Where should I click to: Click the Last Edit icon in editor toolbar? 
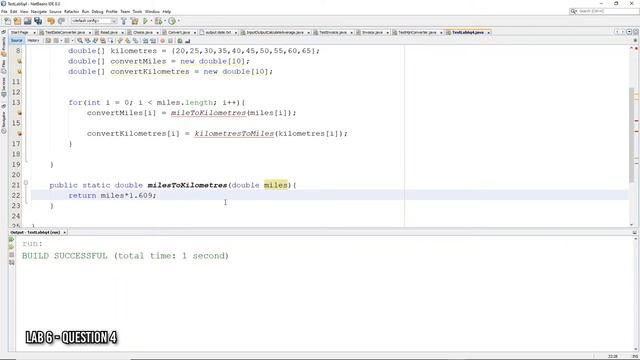pyautogui.click(x=48, y=41)
